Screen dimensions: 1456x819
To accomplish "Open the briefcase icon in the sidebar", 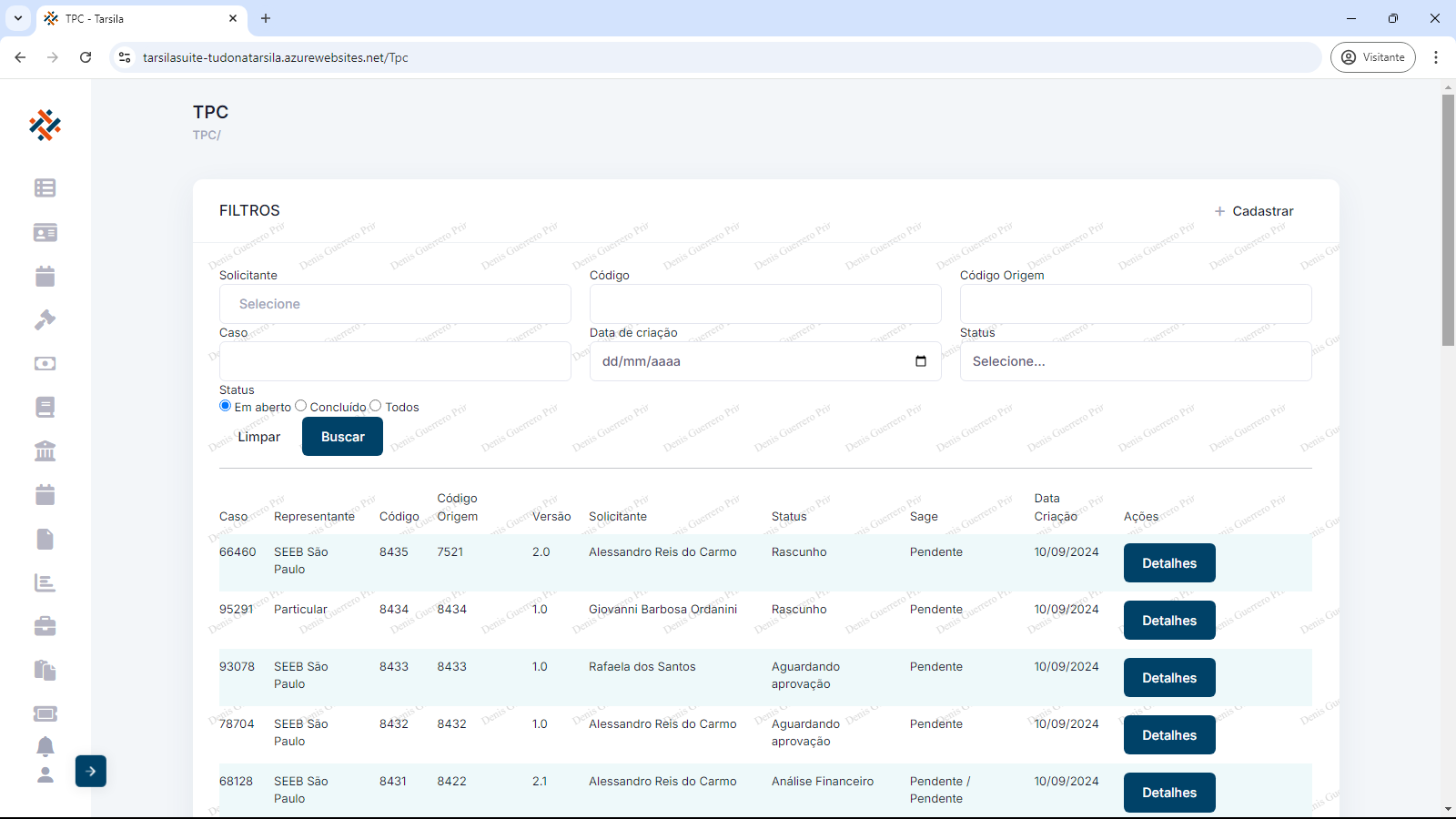I will pos(45,626).
